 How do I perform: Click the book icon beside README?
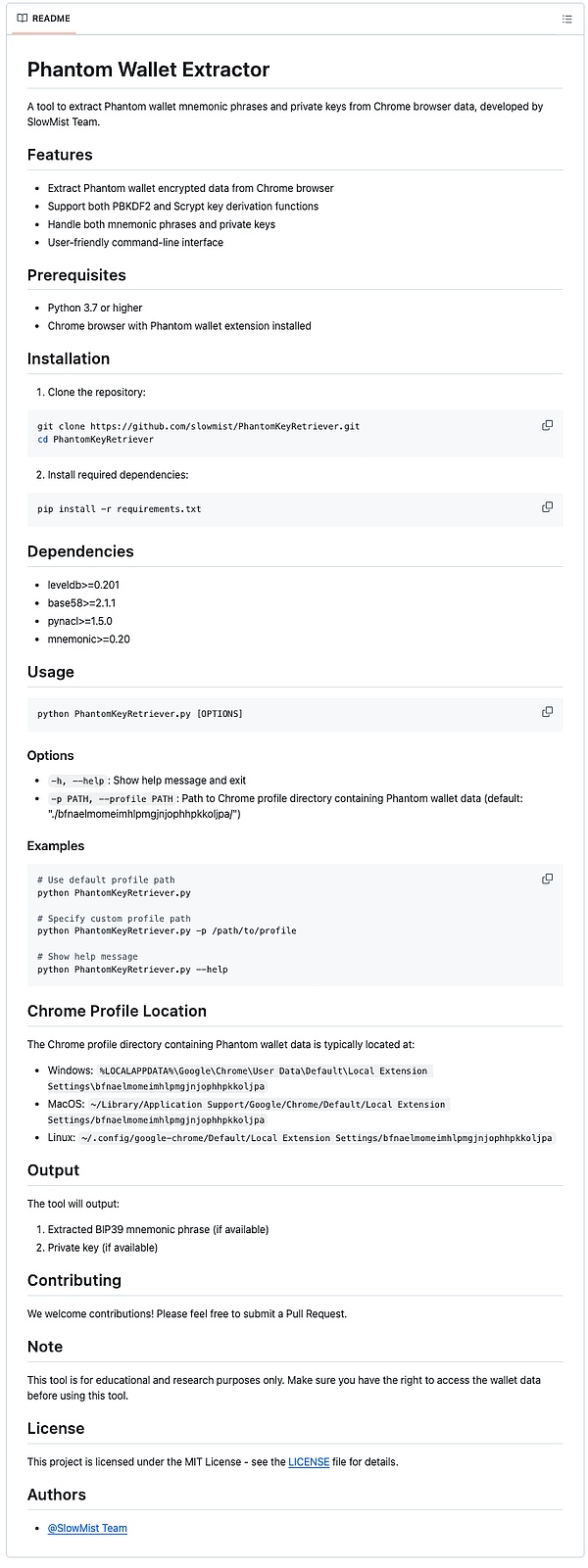click(23, 19)
